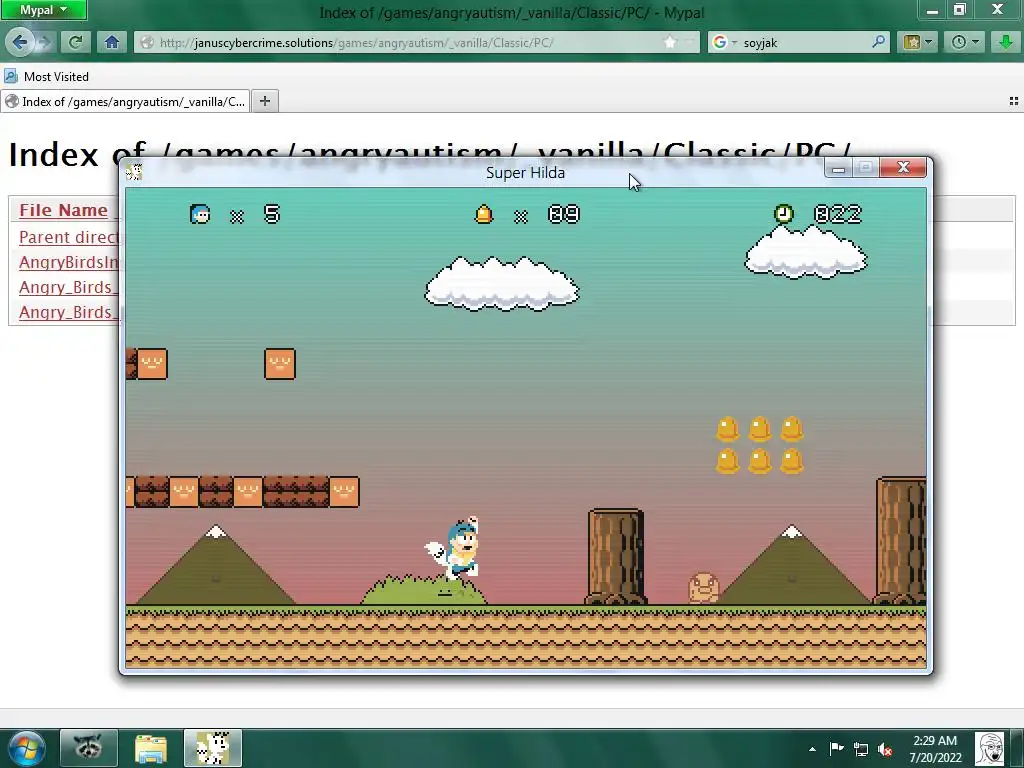The width and height of the screenshot is (1024, 768).
Task: Click the muted volume tray icon
Action: pyautogui.click(x=885, y=750)
